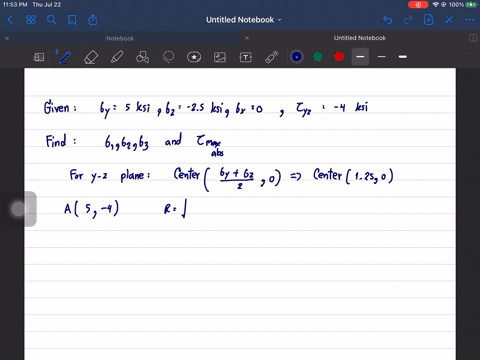Viewport: 480px width, 360px height.
Task: Select the thick stroke thickness
Action: click(x=403, y=57)
